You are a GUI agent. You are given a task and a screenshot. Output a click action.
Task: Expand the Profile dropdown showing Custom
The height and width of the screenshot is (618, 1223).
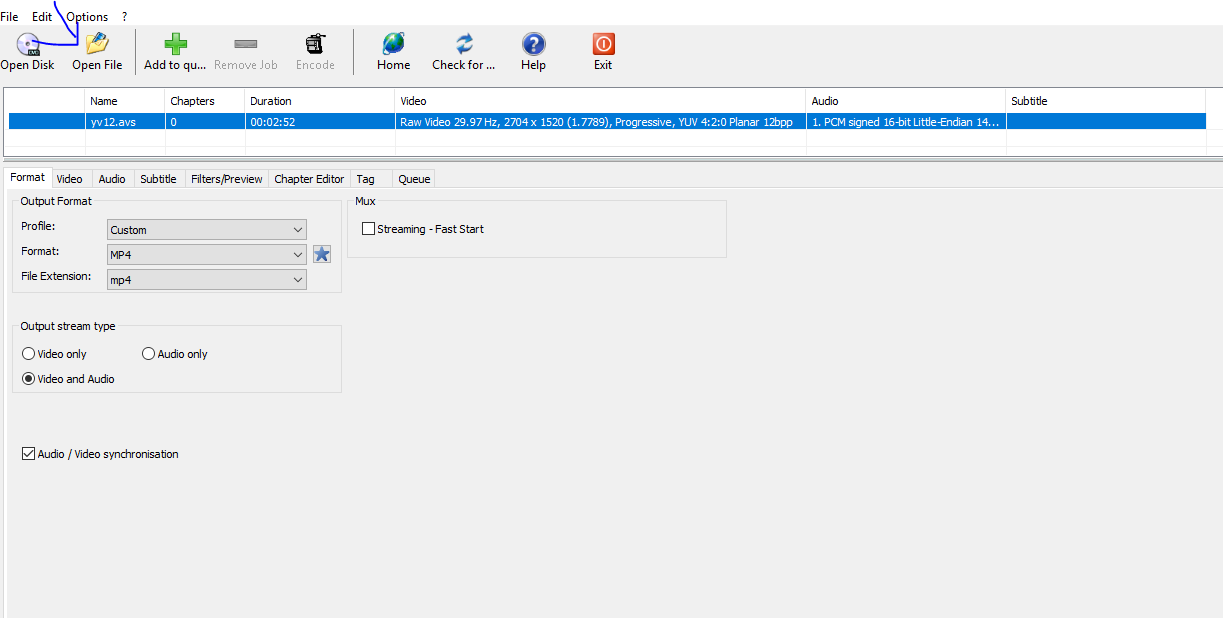(x=207, y=230)
